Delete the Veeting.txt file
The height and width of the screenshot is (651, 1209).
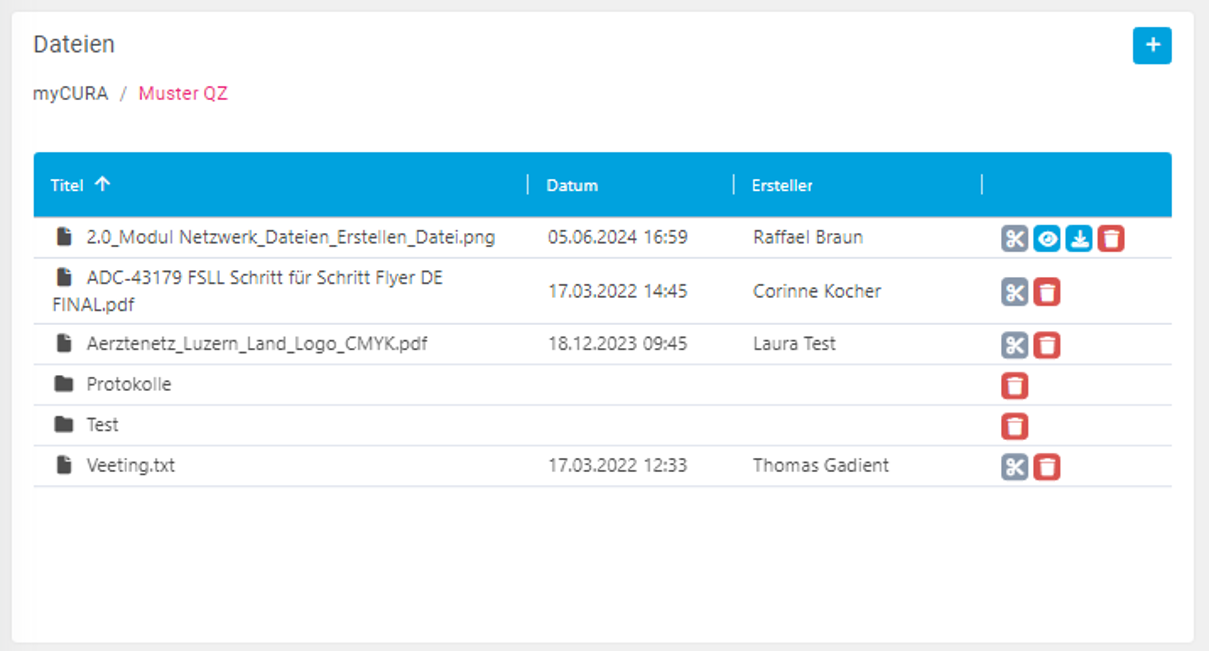[x=1047, y=467]
